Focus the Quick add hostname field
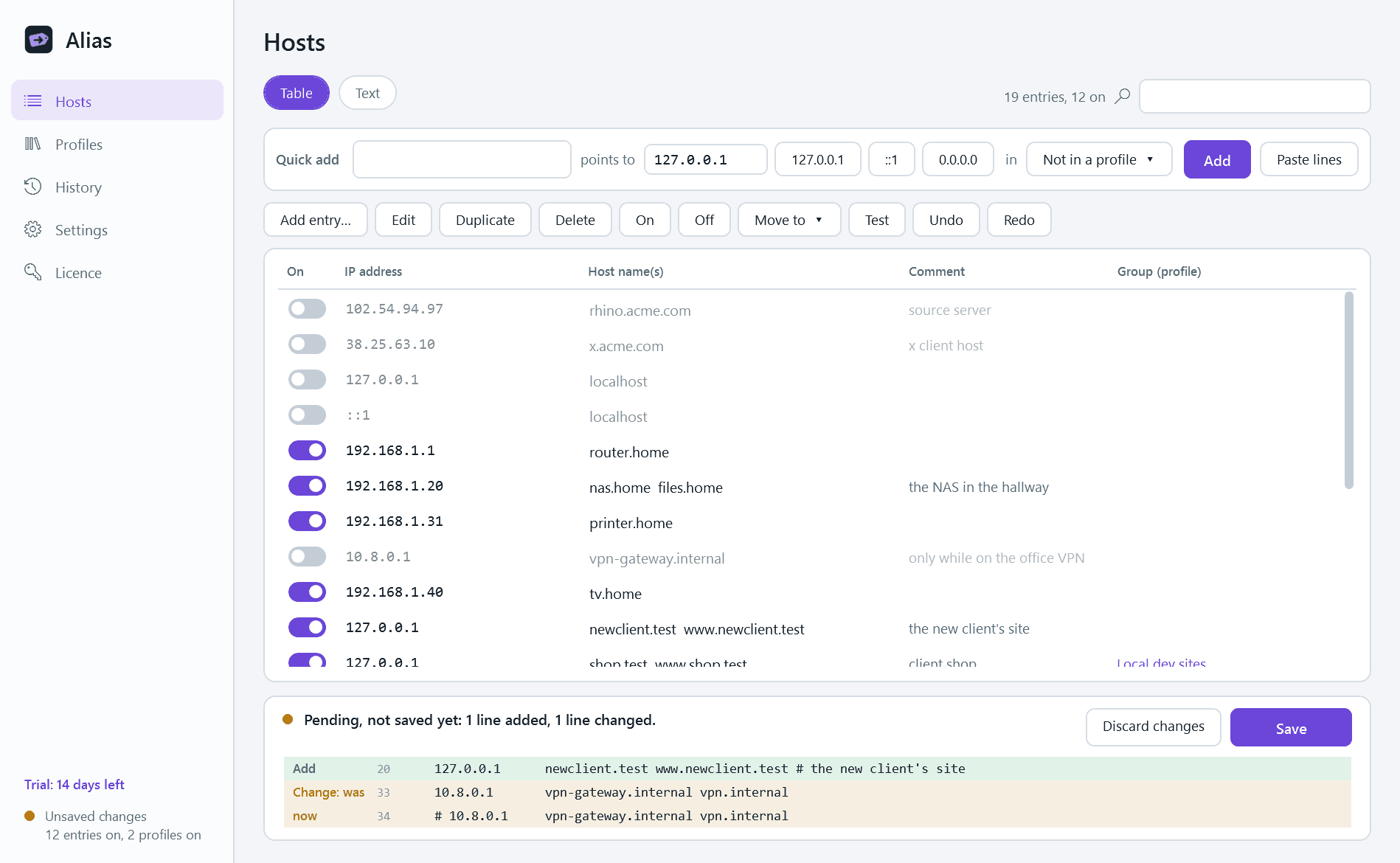Viewport: 1400px width, 863px height. pyautogui.click(x=462, y=159)
